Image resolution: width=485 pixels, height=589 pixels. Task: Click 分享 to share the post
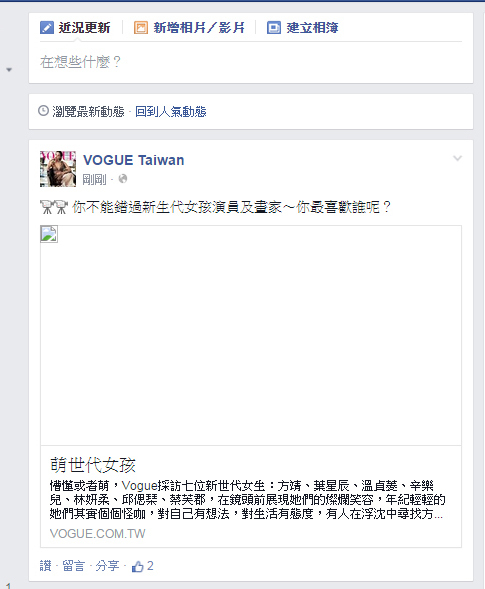coord(107,566)
